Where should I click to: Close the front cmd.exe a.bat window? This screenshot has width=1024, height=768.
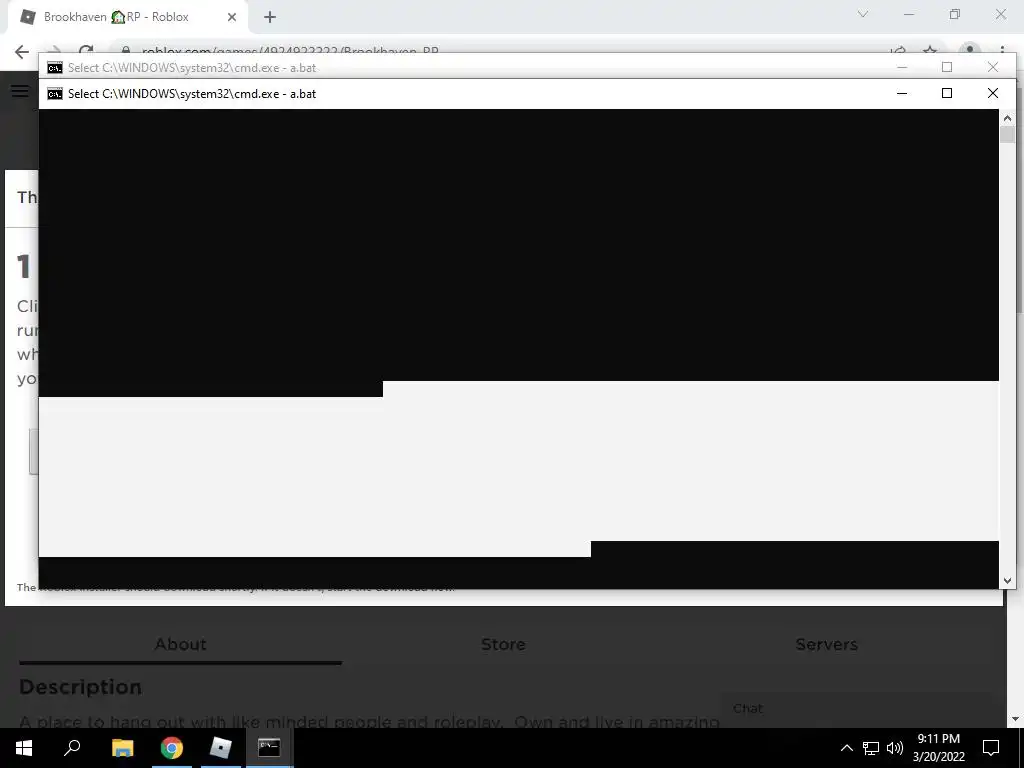(x=993, y=93)
